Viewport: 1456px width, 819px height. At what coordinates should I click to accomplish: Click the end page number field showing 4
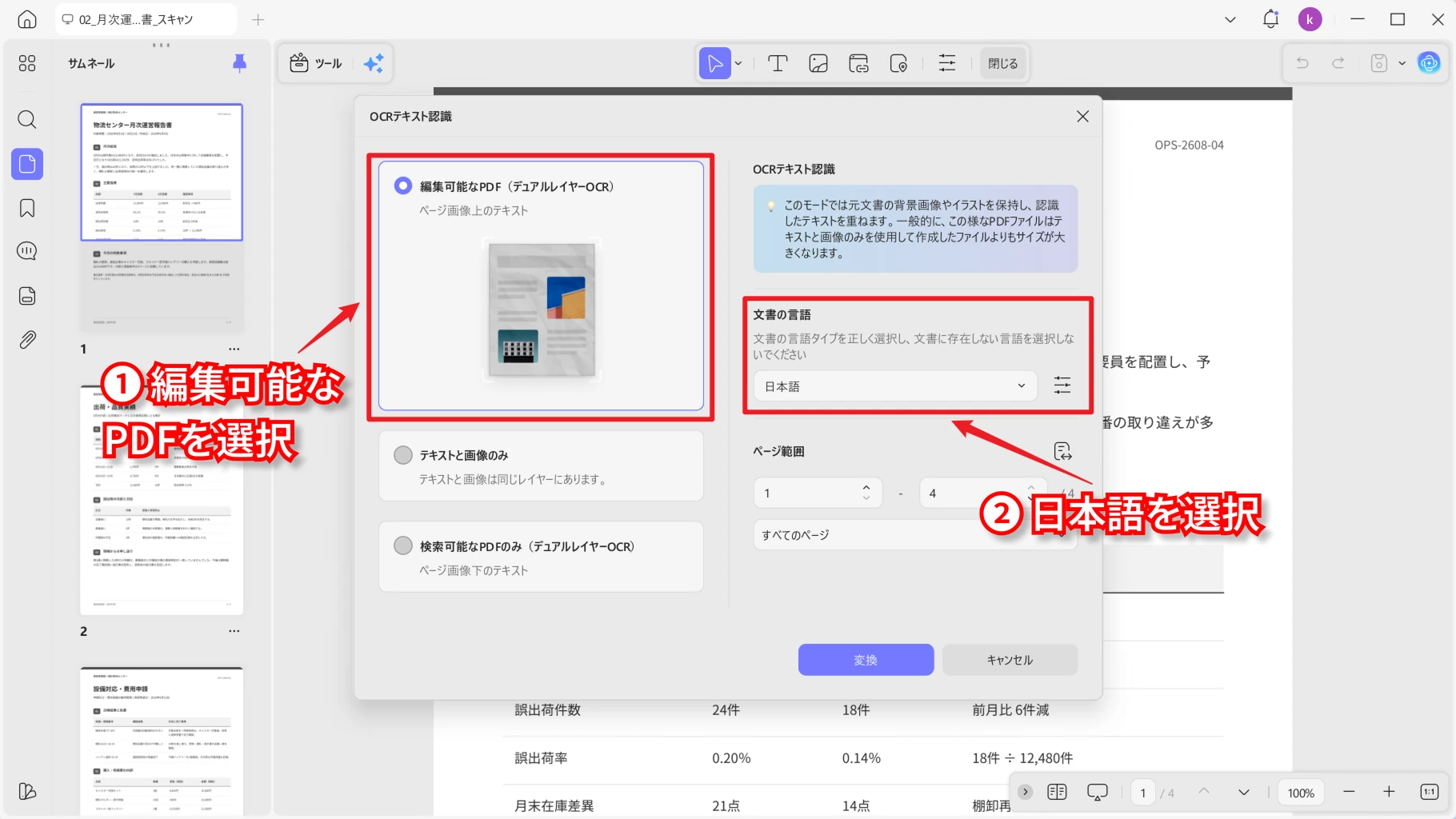pyautogui.click(x=983, y=493)
